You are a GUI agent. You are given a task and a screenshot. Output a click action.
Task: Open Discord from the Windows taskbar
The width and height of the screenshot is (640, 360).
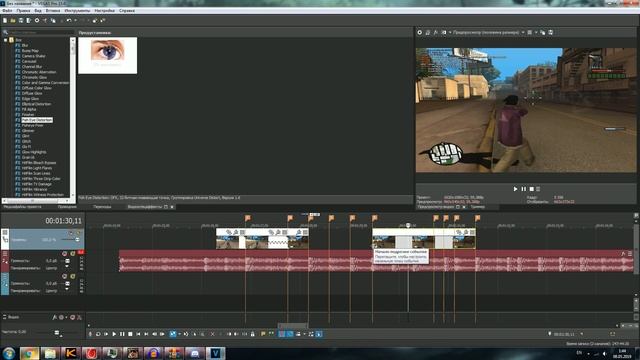194,353
